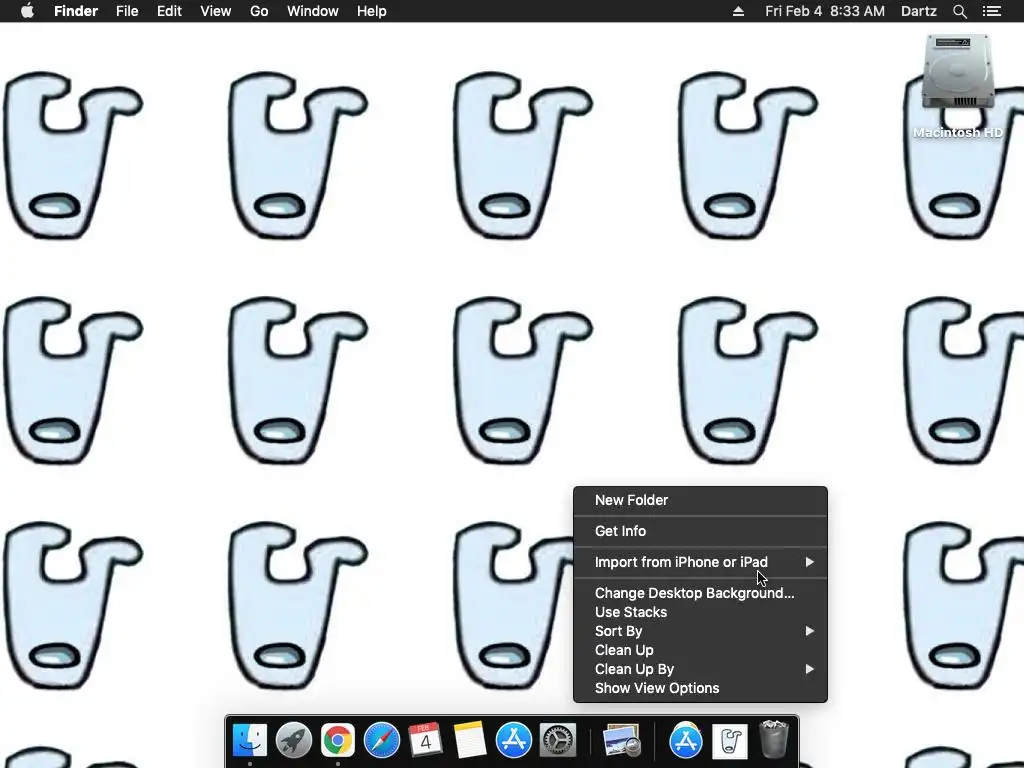Open the Notes app in Dock
The height and width of the screenshot is (768, 1024).
pyautogui.click(x=469, y=741)
